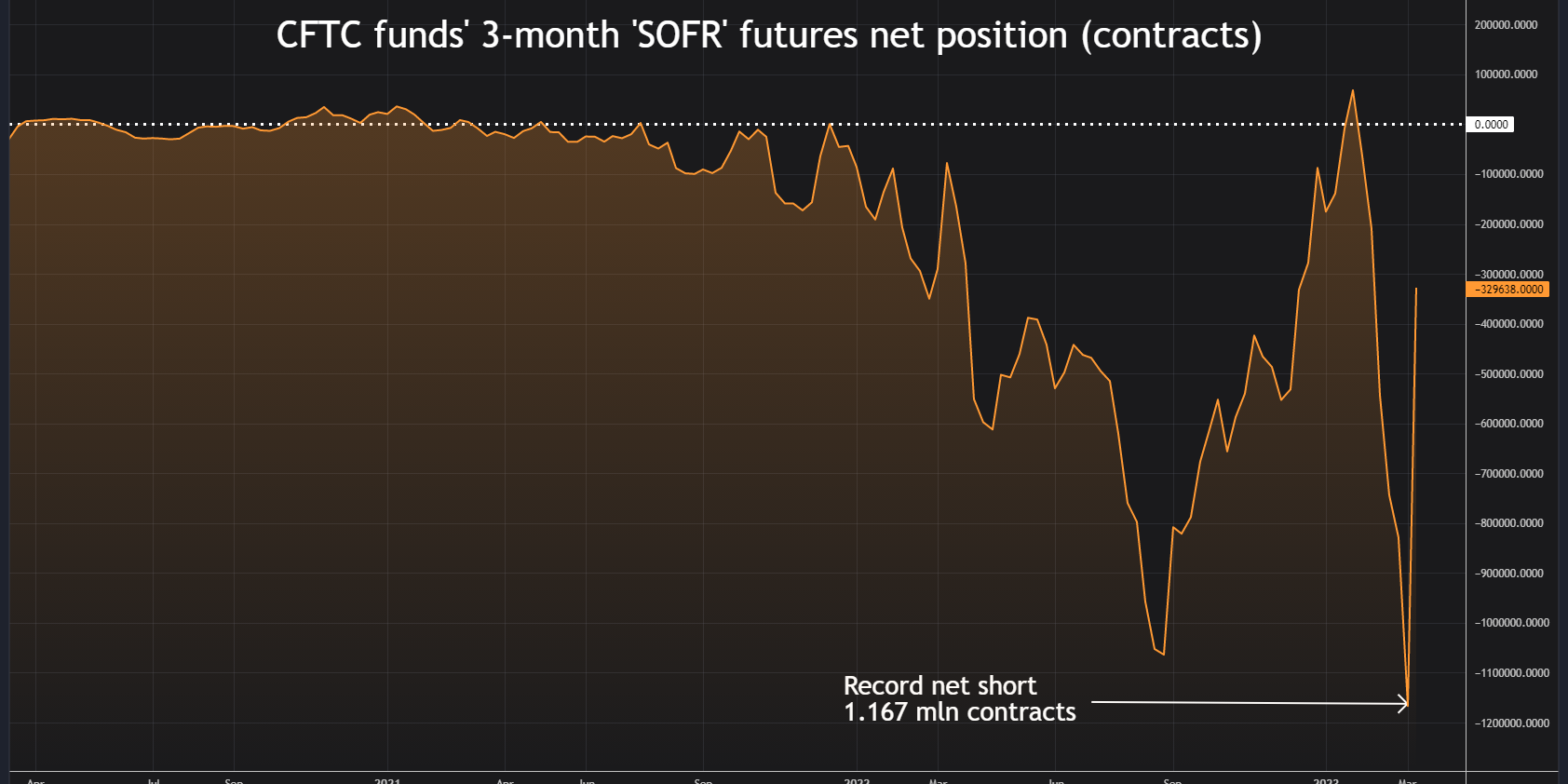Click the 2023 label on time axis

tap(1326, 780)
